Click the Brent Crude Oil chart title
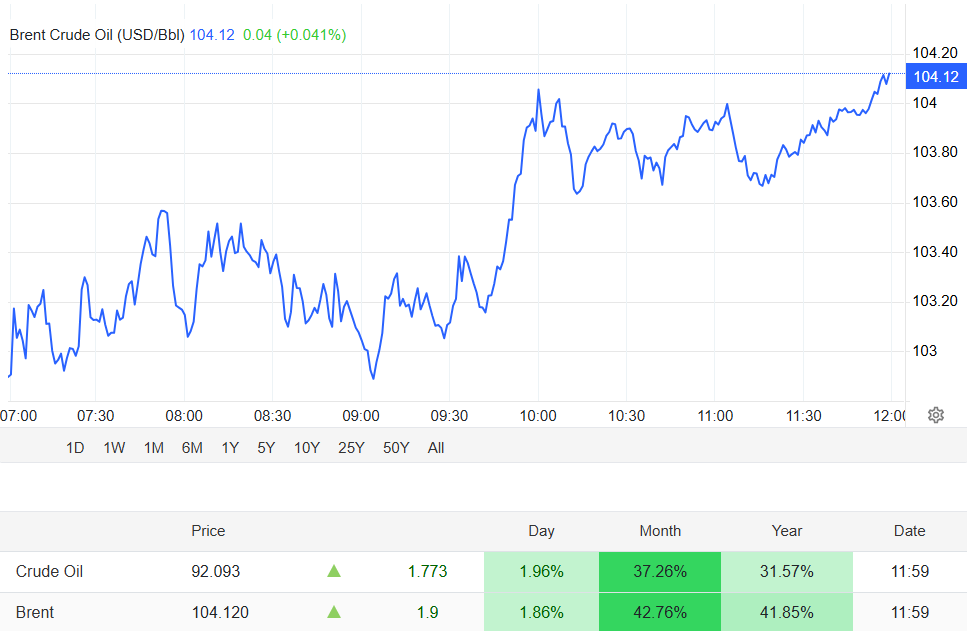This screenshot has width=967, height=631. pyautogui.click(x=97, y=35)
